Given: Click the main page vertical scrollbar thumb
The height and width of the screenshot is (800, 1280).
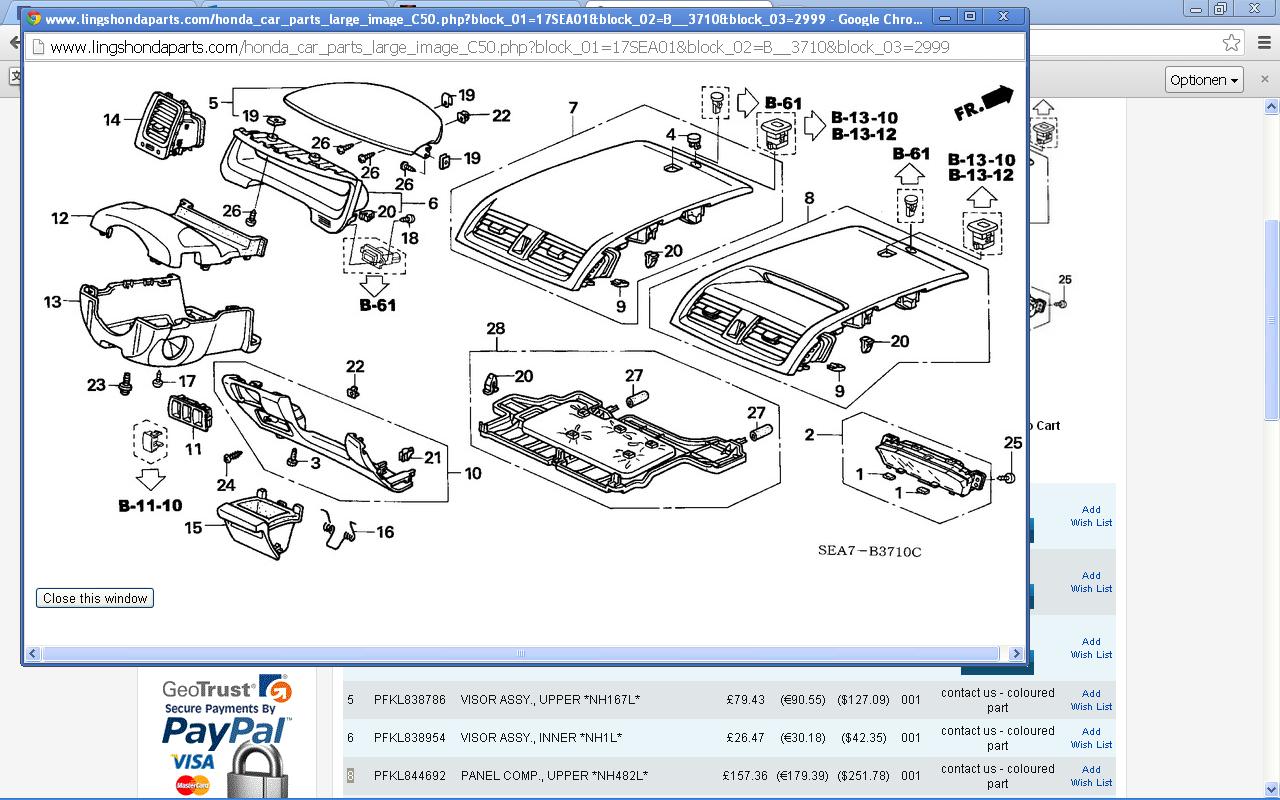Looking at the screenshot, I should click(x=1272, y=320).
